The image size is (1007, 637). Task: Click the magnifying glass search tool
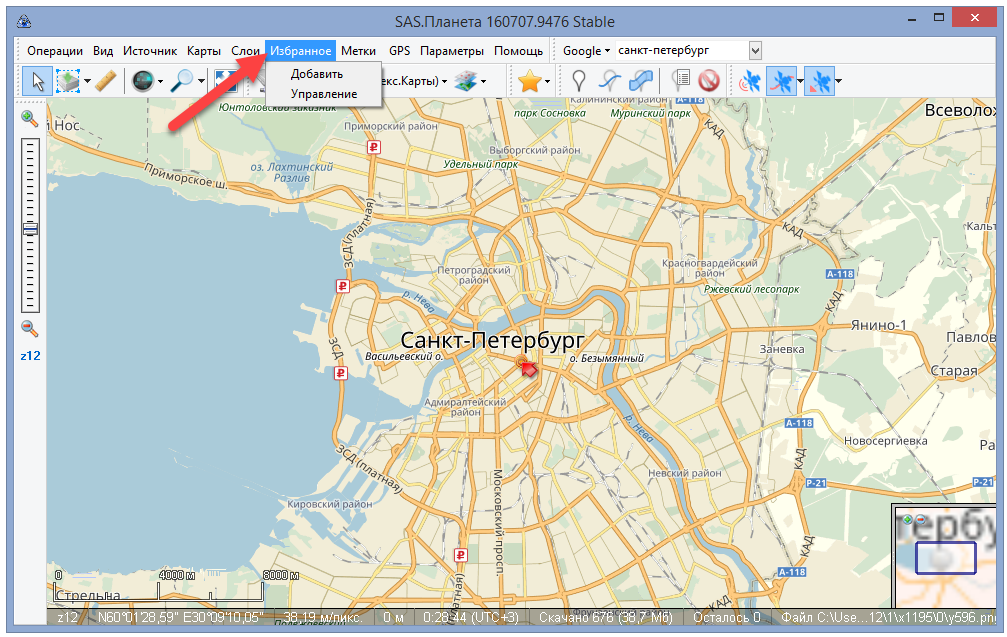181,82
